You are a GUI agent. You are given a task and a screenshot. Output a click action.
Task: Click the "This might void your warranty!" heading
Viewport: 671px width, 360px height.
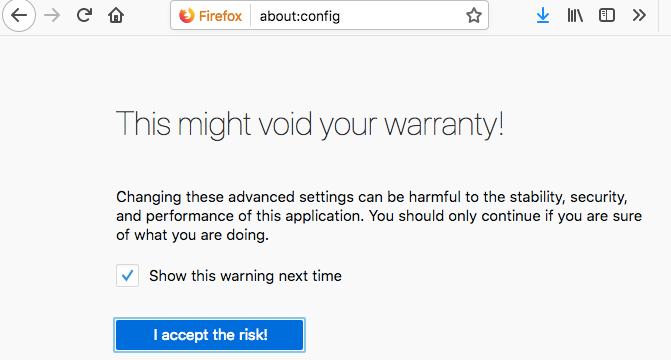pos(310,124)
